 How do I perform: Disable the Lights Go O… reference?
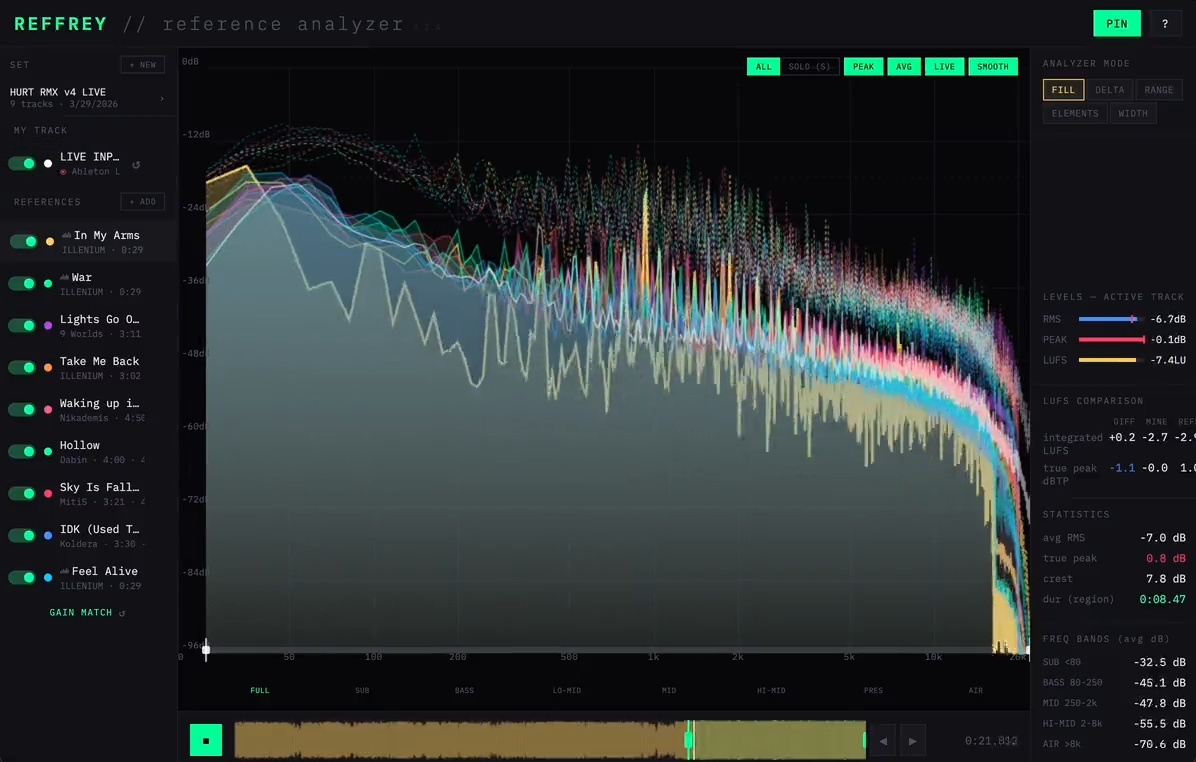coord(22,325)
